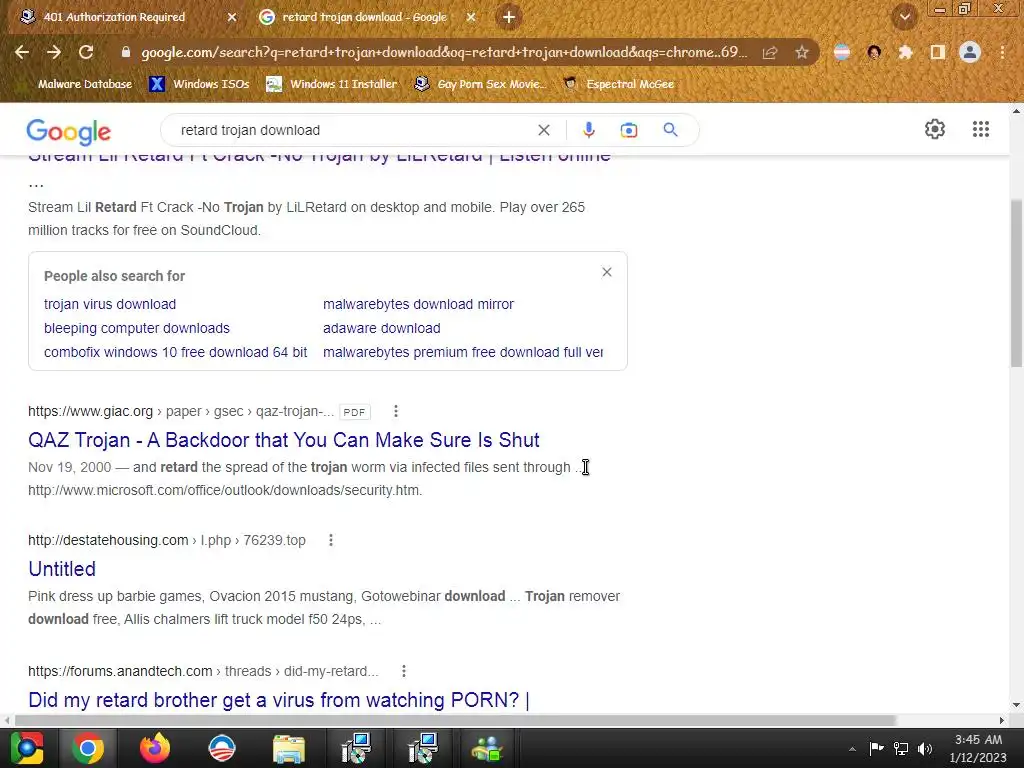Open options for forums.anandtech.com result
This screenshot has height=768, width=1024.
404,671
